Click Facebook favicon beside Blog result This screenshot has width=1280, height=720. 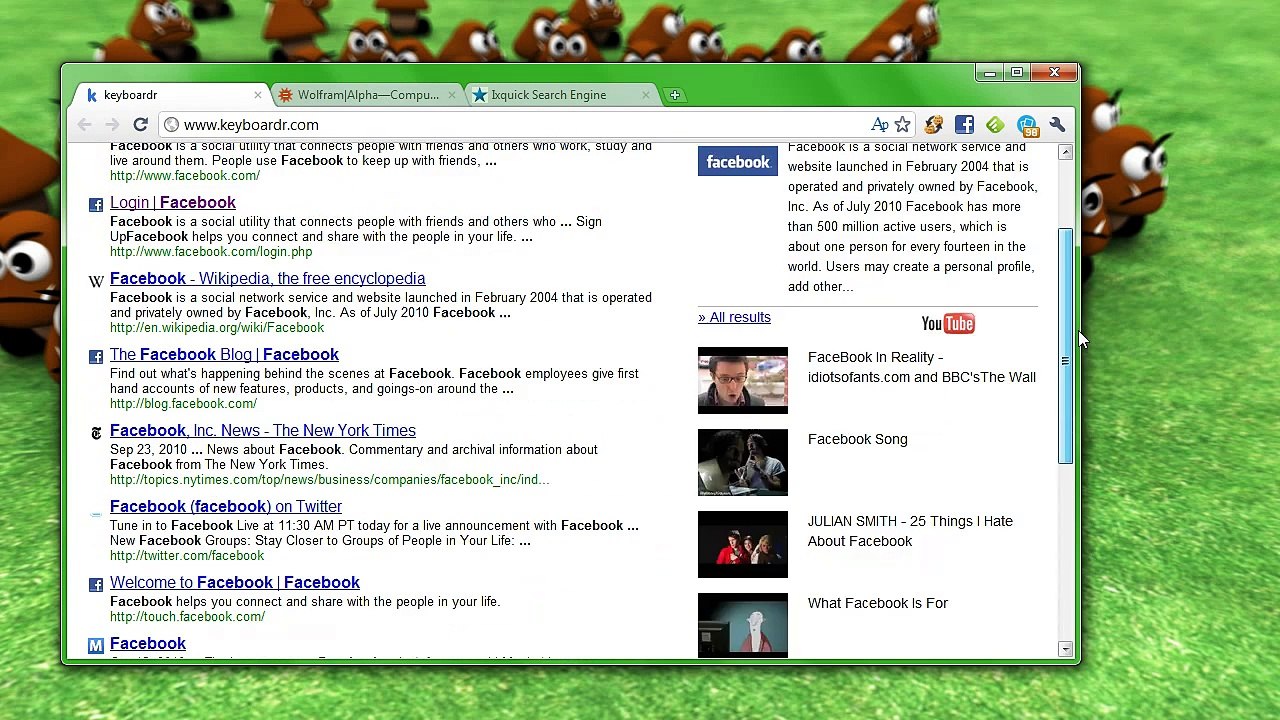pyautogui.click(x=96, y=357)
